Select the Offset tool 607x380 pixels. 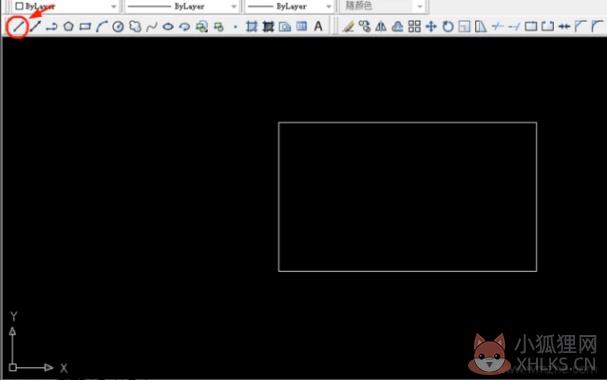(x=398, y=27)
